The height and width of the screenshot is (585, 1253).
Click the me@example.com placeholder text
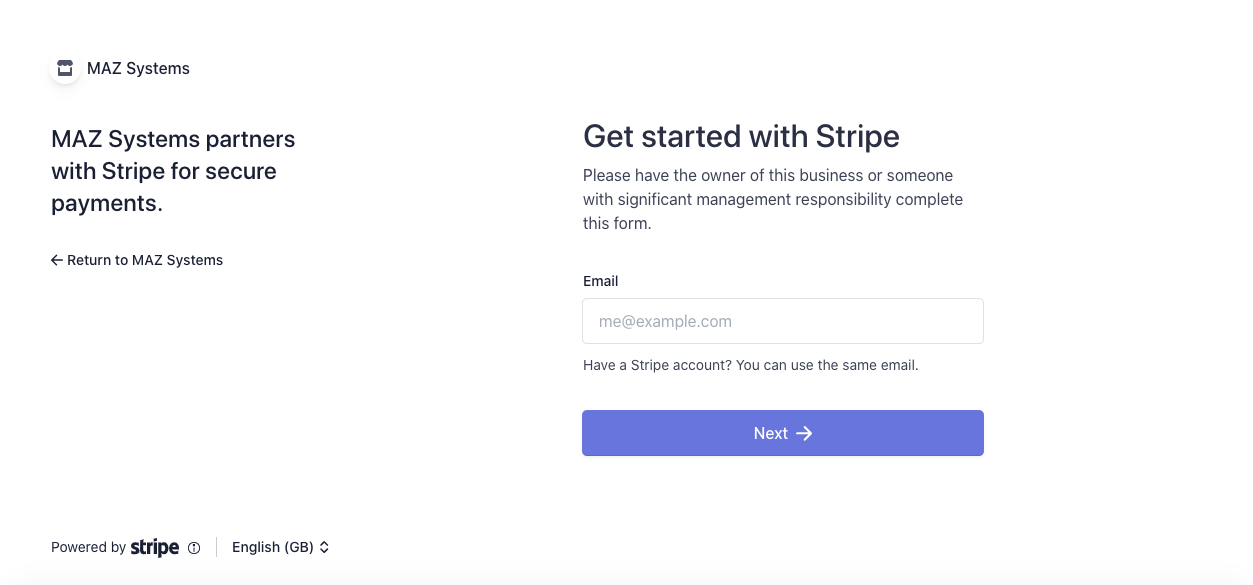(x=665, y=321)
